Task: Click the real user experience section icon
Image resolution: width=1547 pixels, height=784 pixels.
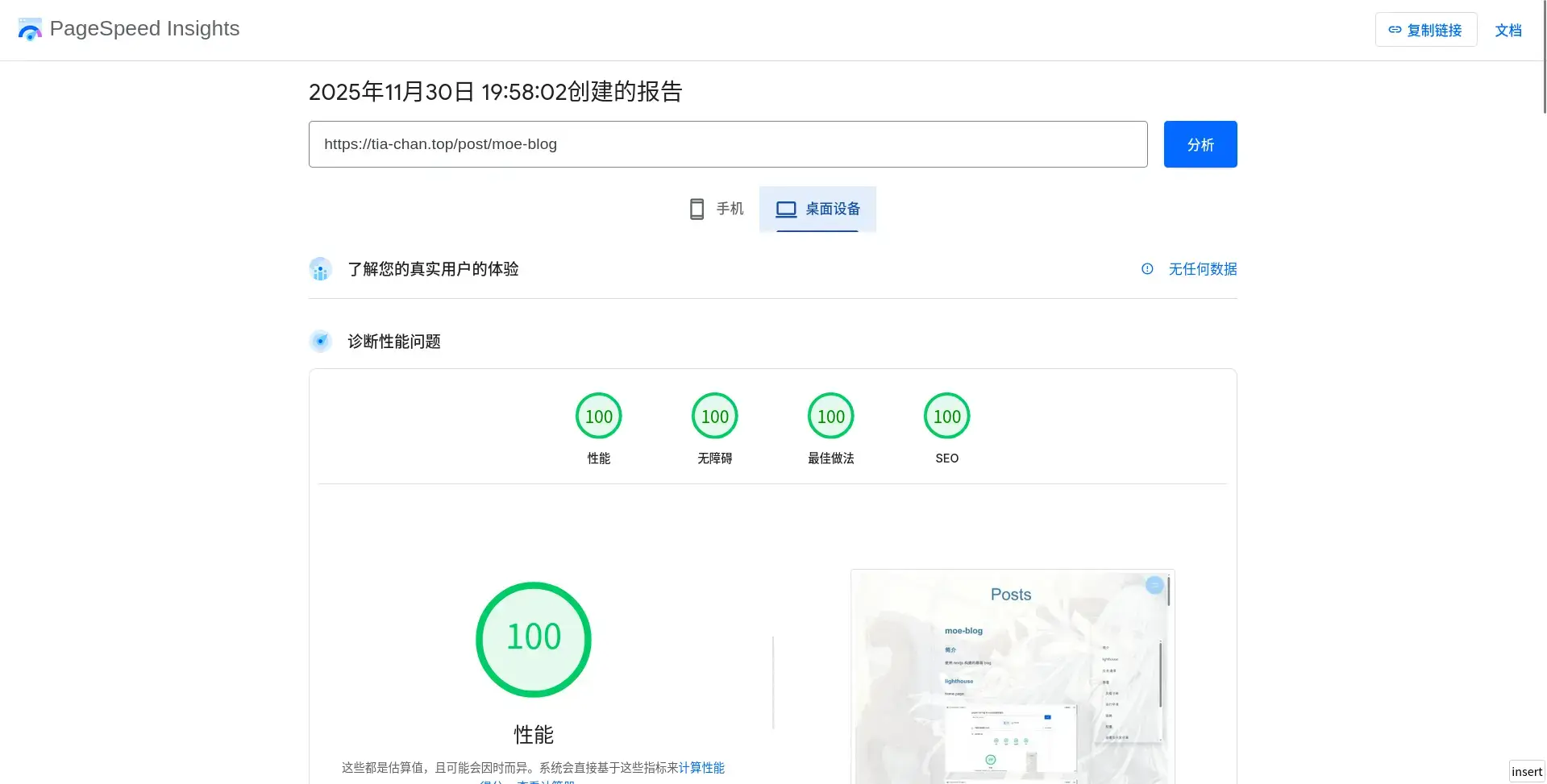Action: click(320, 269)
